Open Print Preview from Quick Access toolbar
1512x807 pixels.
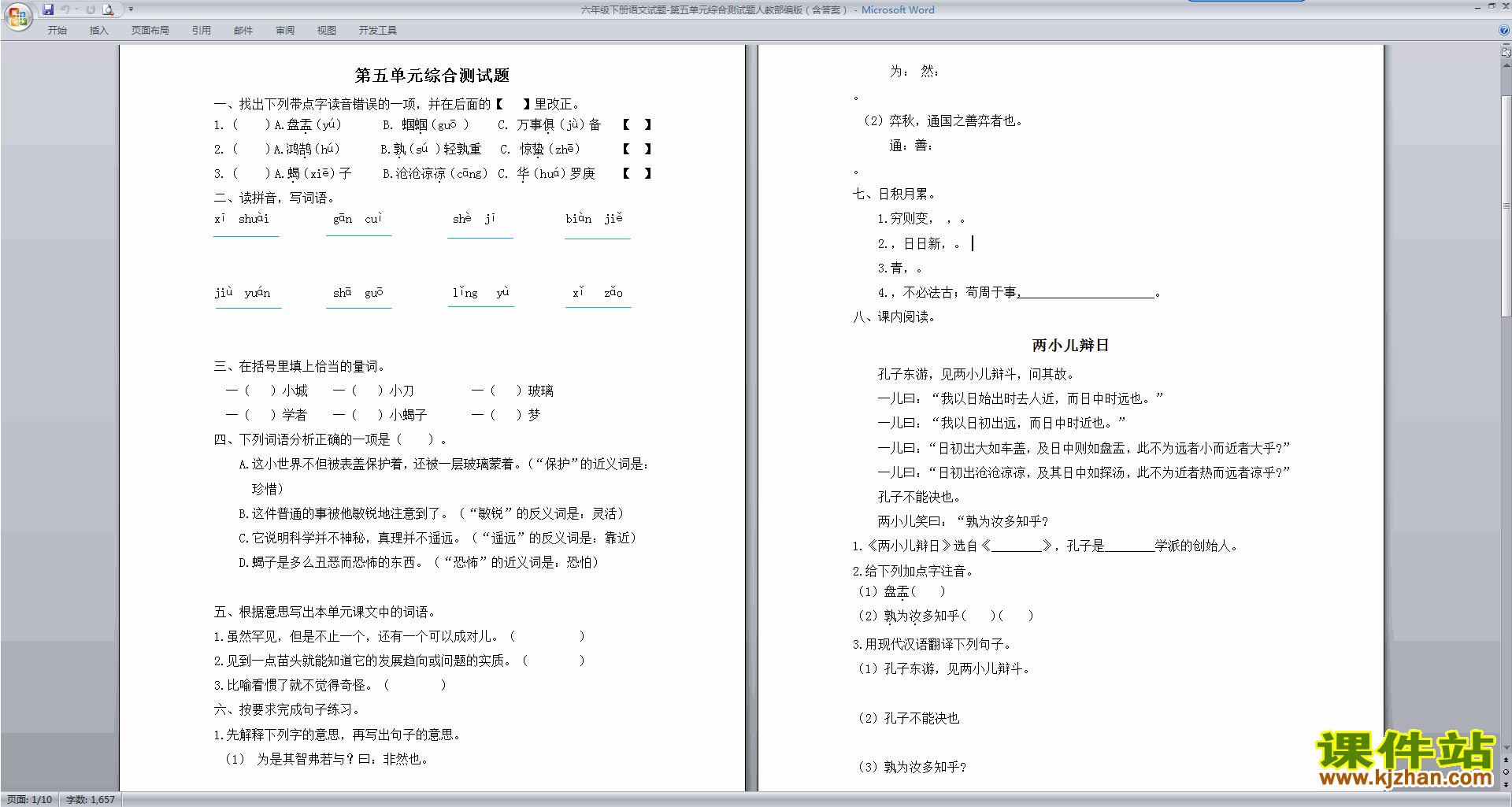click(x=108, y=9)
